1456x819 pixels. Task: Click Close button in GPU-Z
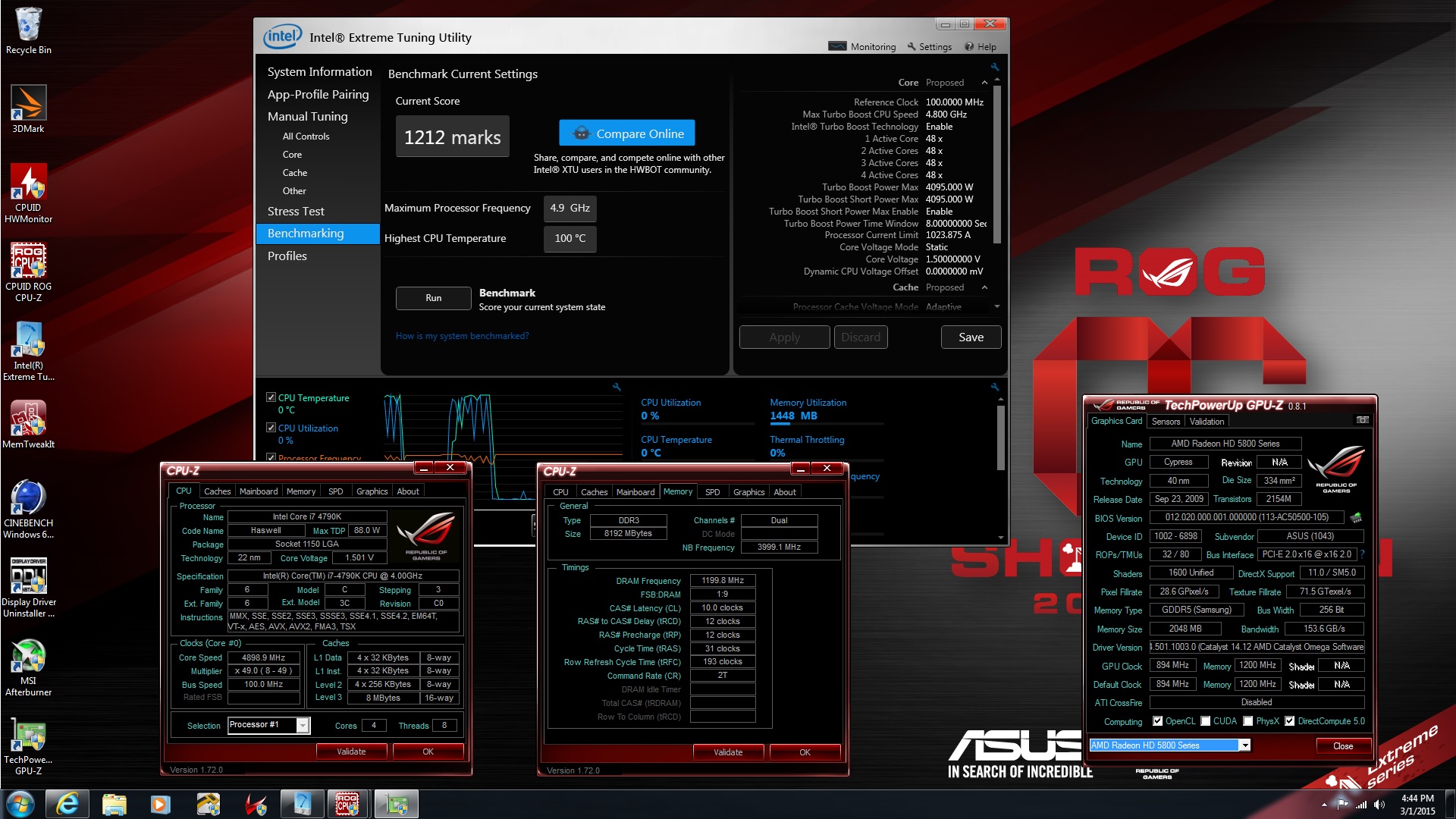(x=1342, y=746)
